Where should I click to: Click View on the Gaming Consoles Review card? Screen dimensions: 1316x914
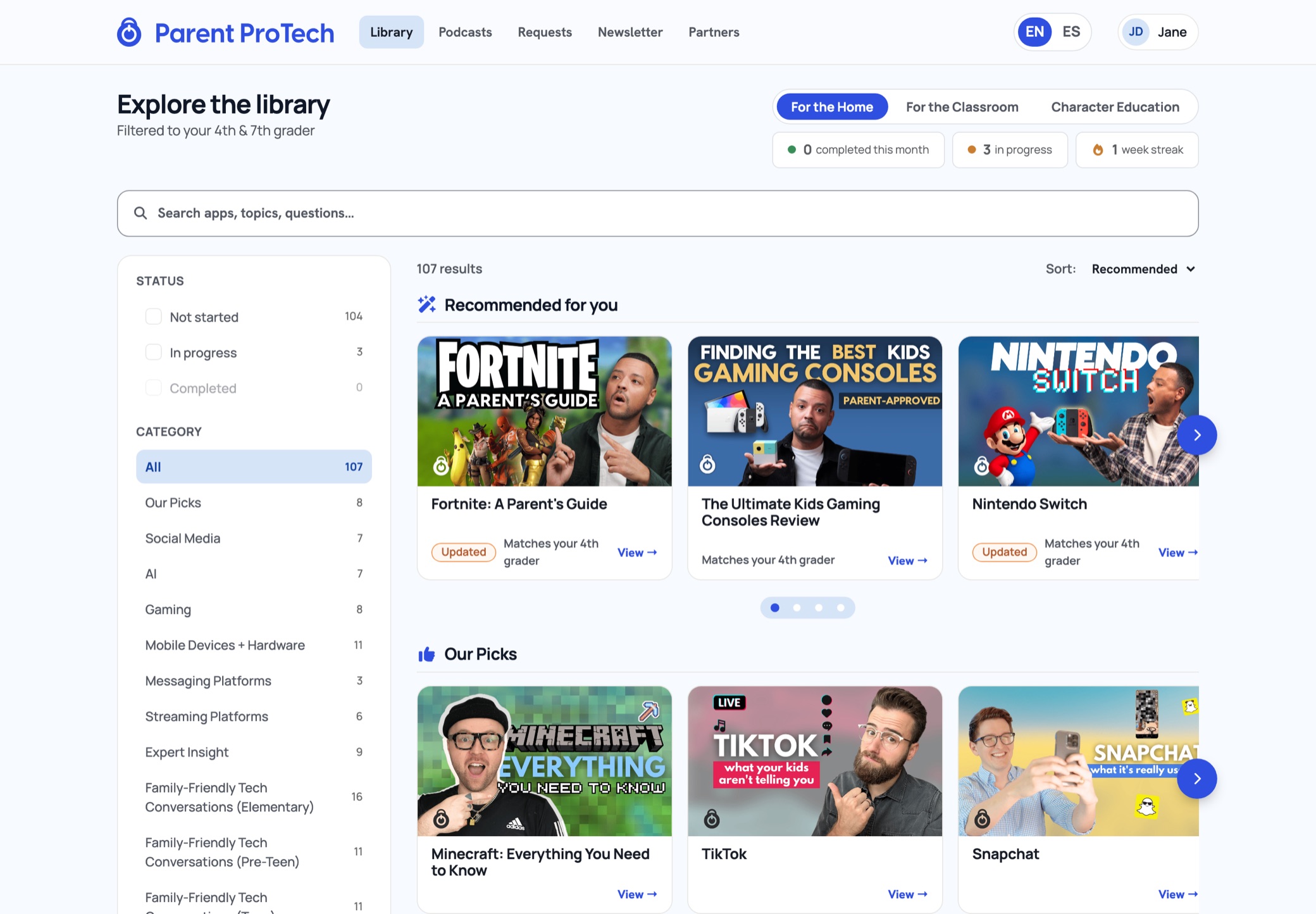(907, 561)
